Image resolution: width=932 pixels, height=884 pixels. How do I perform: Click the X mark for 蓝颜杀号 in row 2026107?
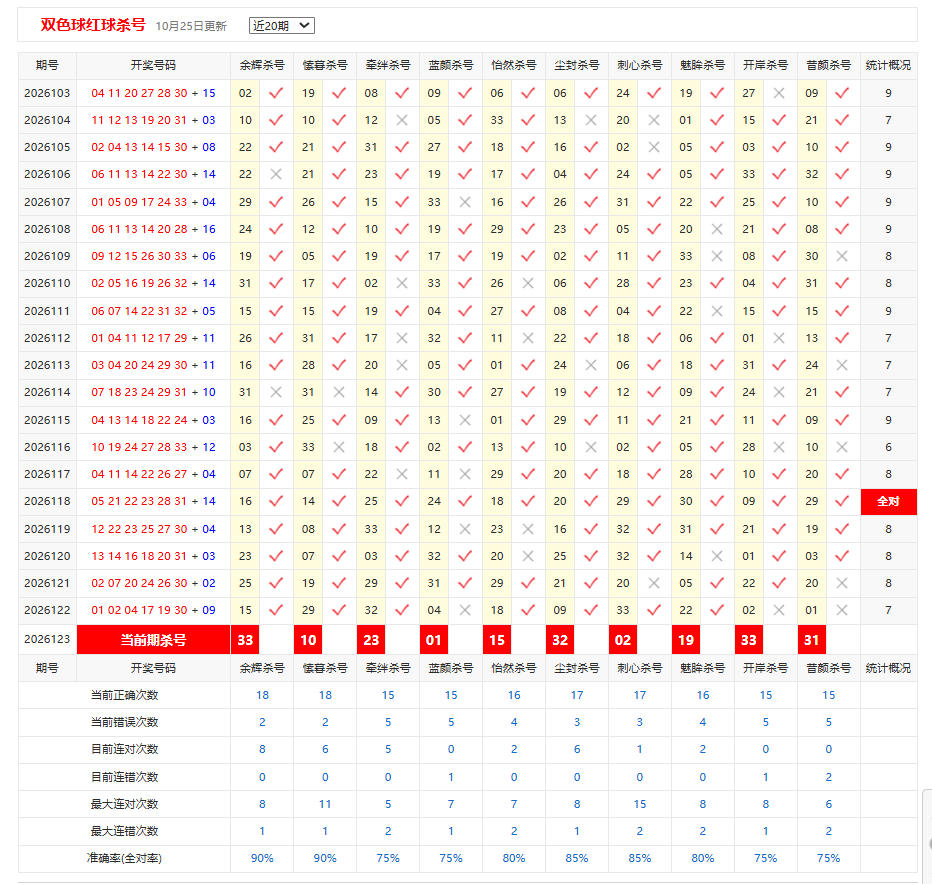(465, 202)
